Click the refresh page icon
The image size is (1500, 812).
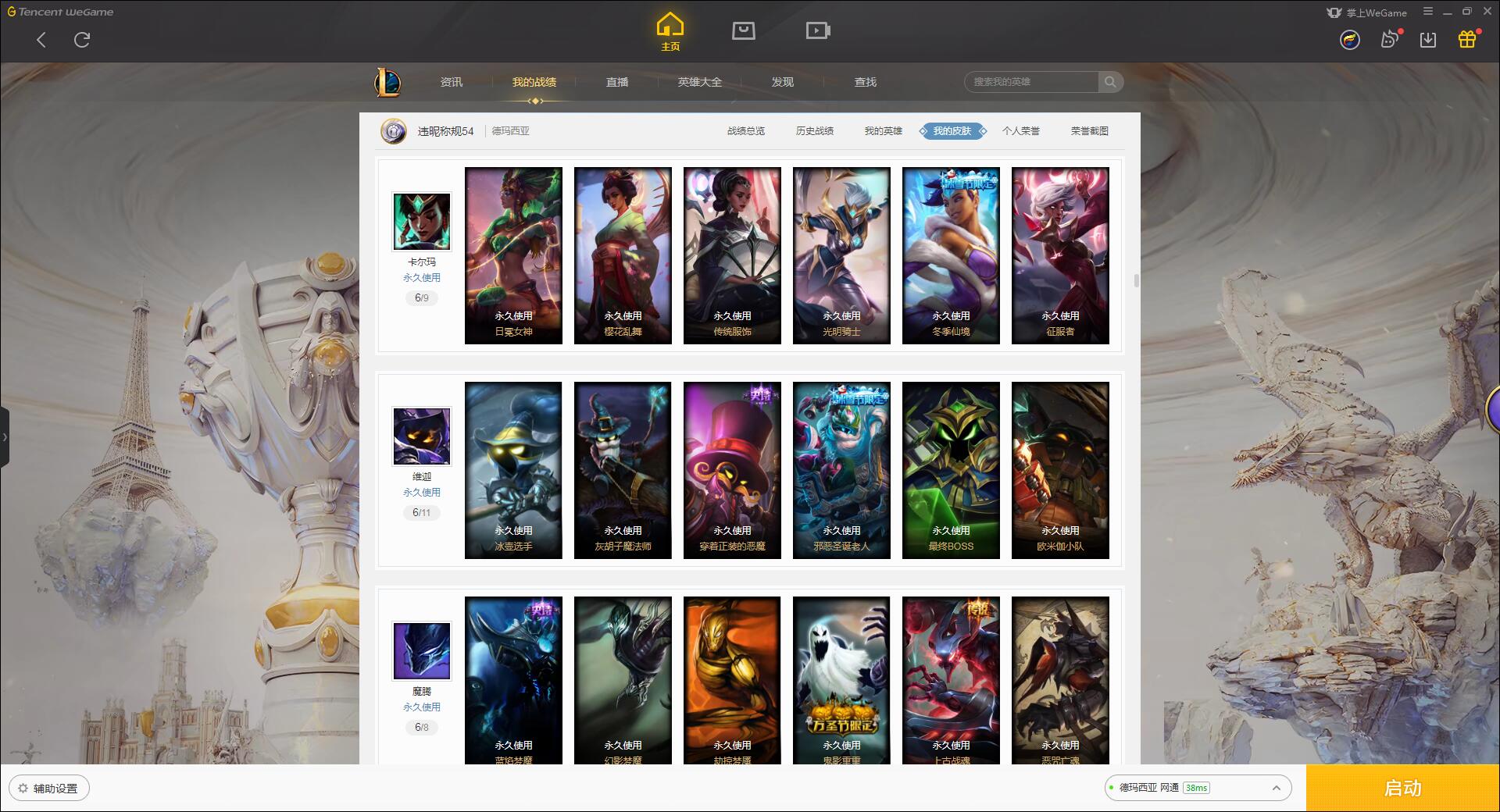click(82, 40)
